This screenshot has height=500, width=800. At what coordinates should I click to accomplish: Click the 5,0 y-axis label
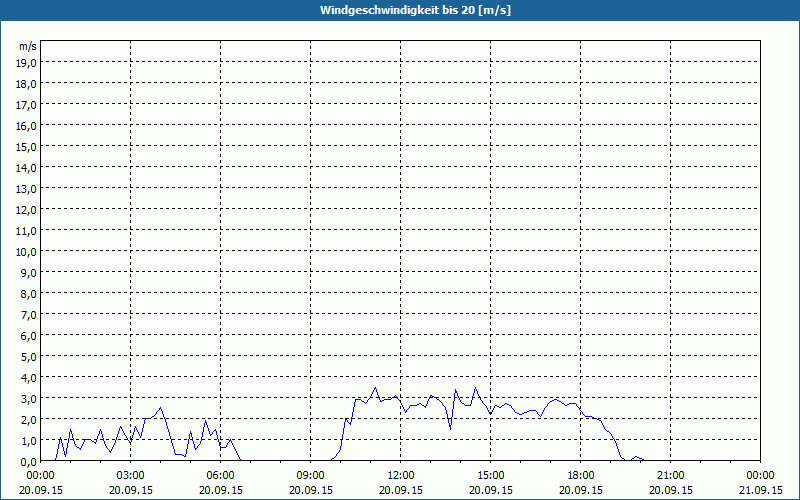tap(29, 357)
